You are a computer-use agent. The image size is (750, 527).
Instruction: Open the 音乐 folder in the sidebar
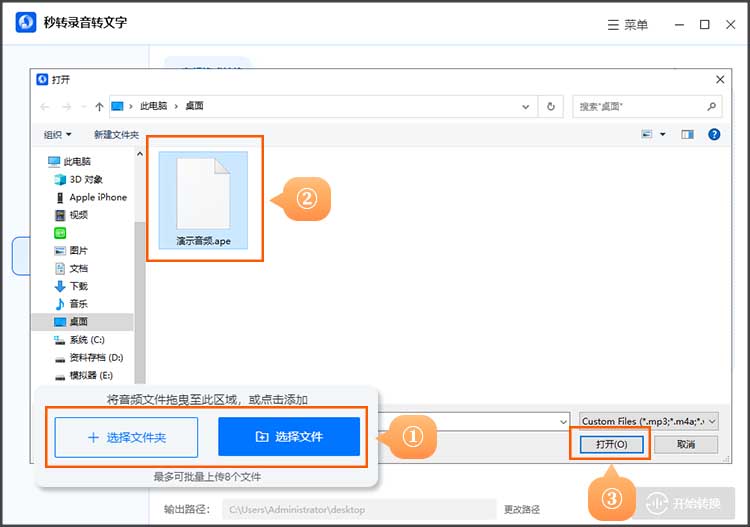pyautogui.click(x=77, y=304)
